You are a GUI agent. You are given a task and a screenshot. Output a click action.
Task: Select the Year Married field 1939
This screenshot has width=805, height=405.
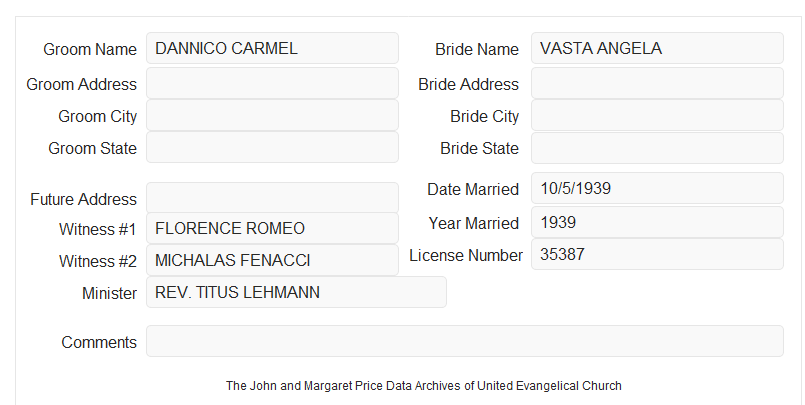click(657, 222)
